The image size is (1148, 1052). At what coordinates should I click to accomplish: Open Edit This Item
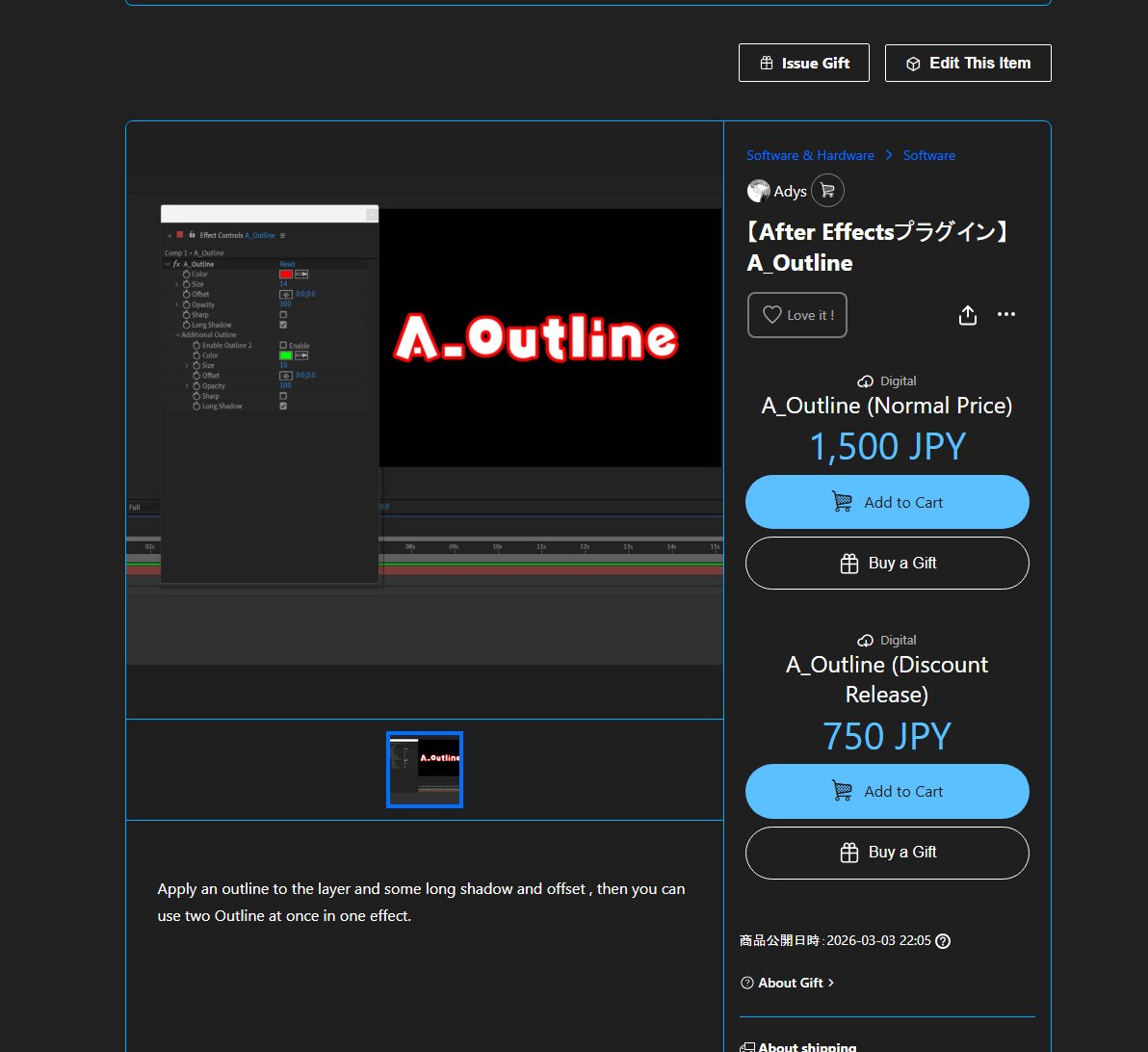click(x=967, y=63)
